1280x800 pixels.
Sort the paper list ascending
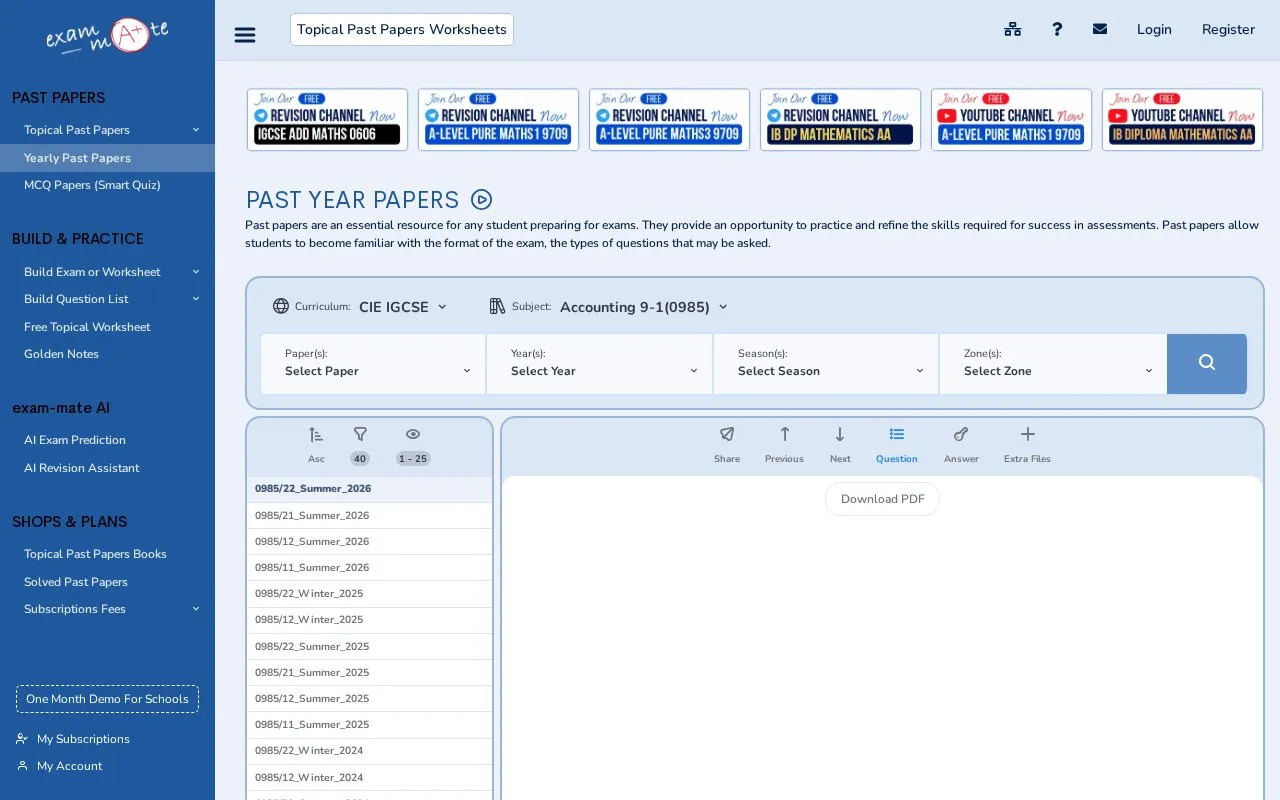coord(316,444)
